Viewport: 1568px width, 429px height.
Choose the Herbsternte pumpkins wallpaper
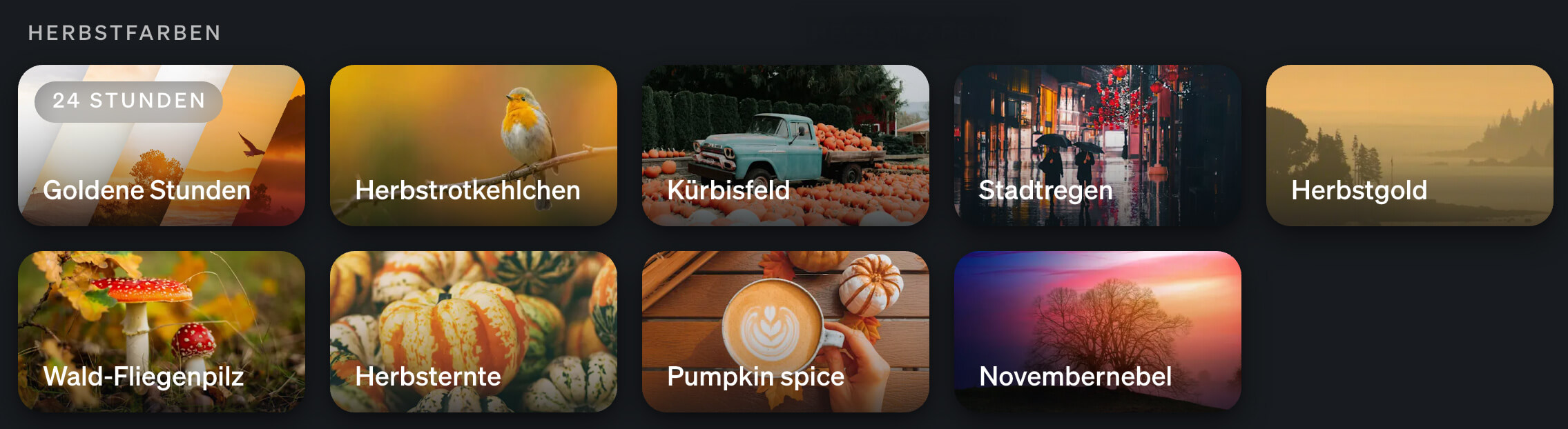474,332
